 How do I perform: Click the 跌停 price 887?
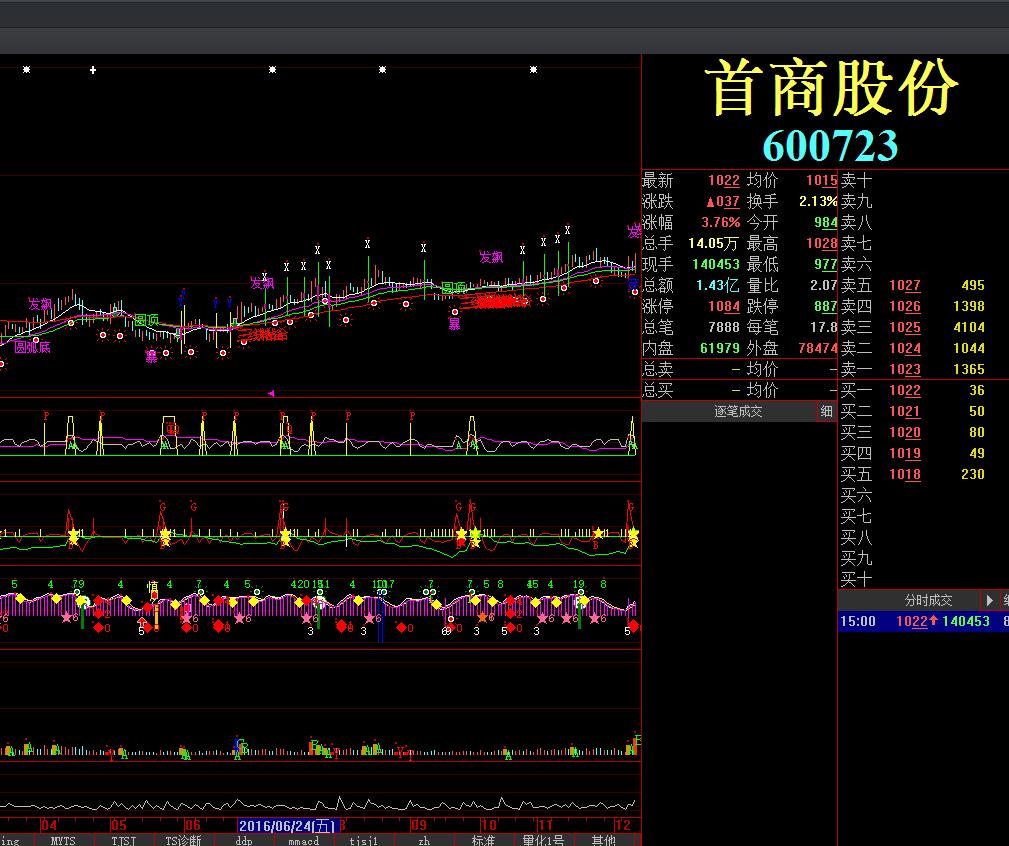pyautogui.click(x=826, y=306)
